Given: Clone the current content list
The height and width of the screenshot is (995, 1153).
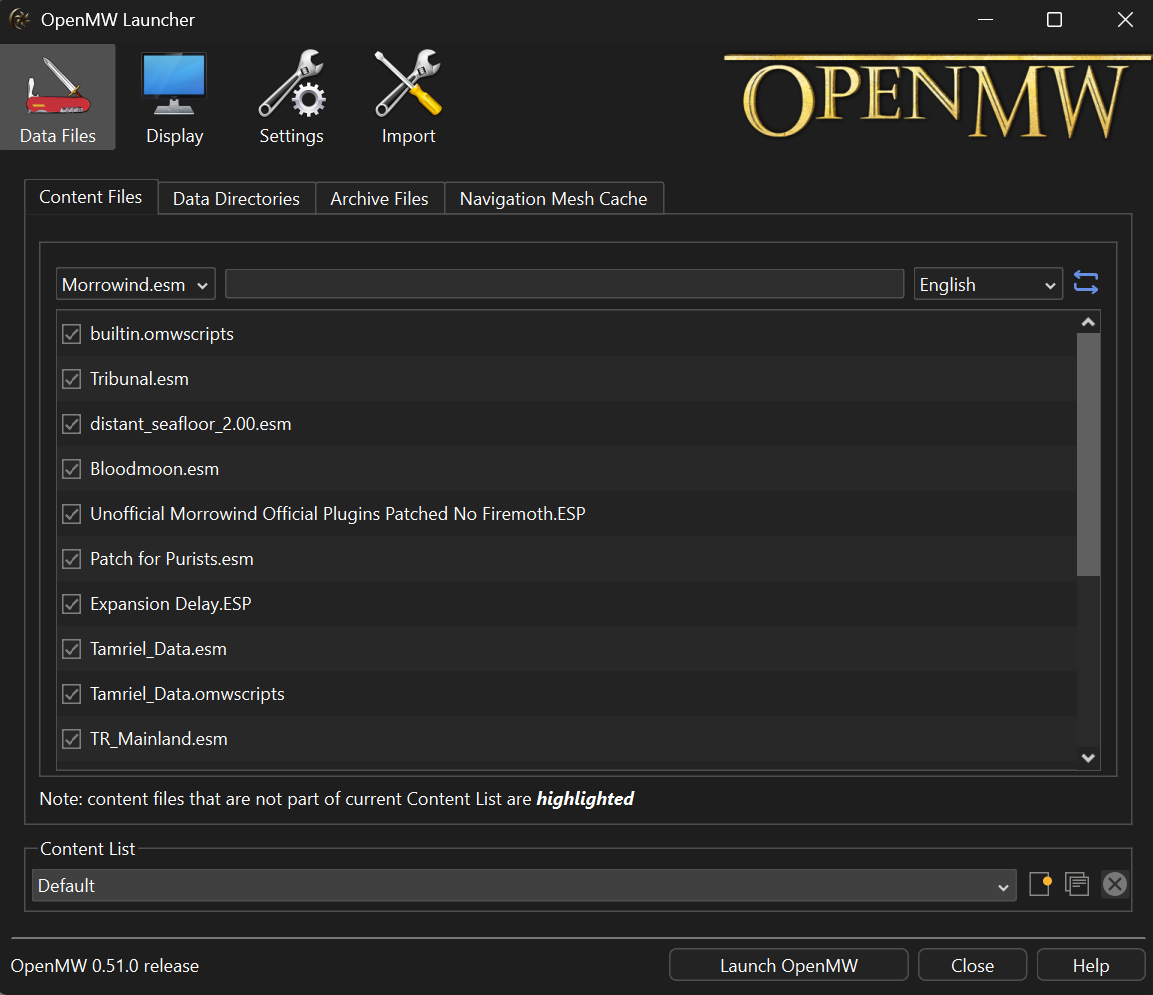Looking at the screenshot, I should [1077, 883].
